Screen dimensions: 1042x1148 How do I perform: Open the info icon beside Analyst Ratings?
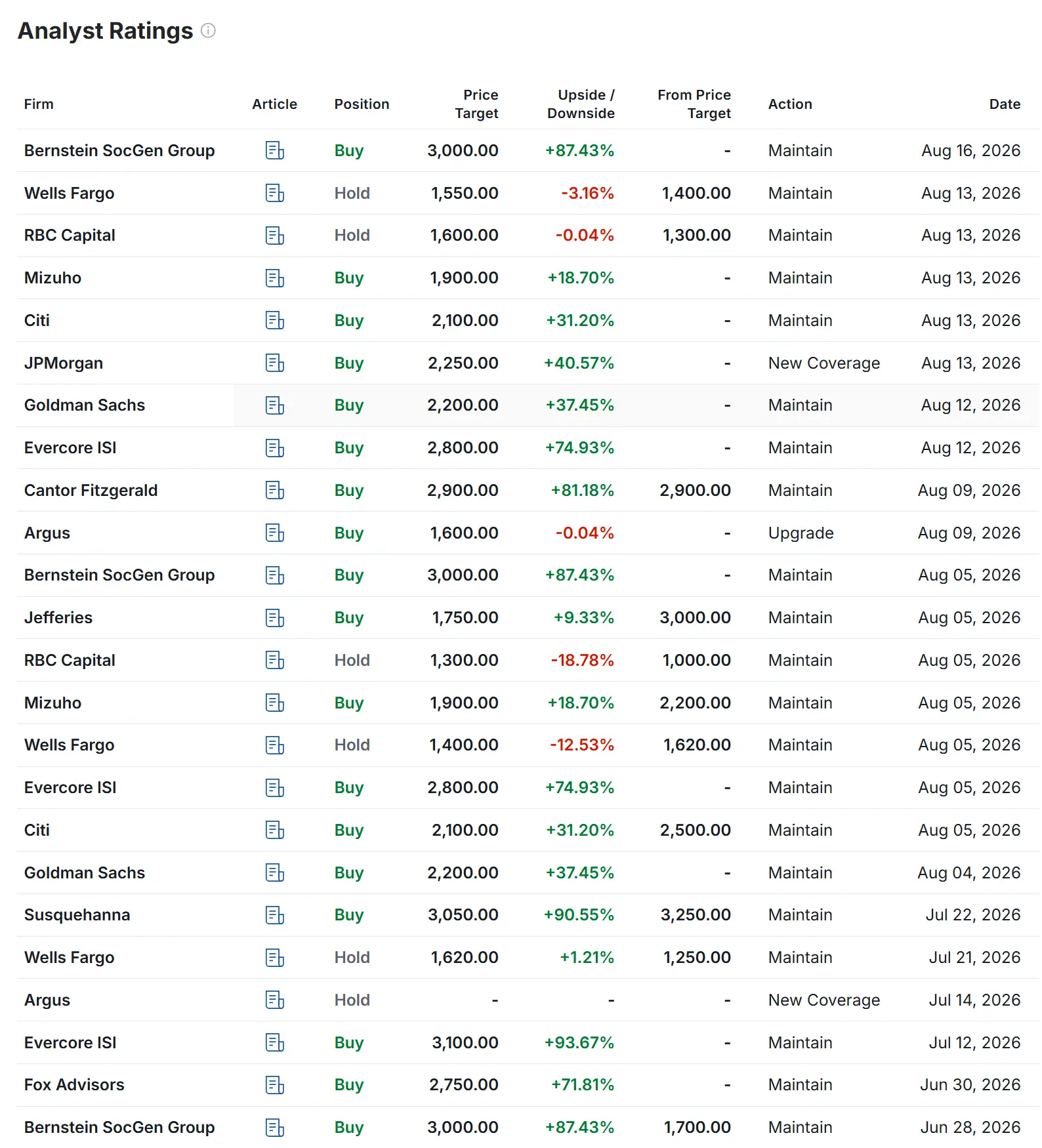[208, 31]
